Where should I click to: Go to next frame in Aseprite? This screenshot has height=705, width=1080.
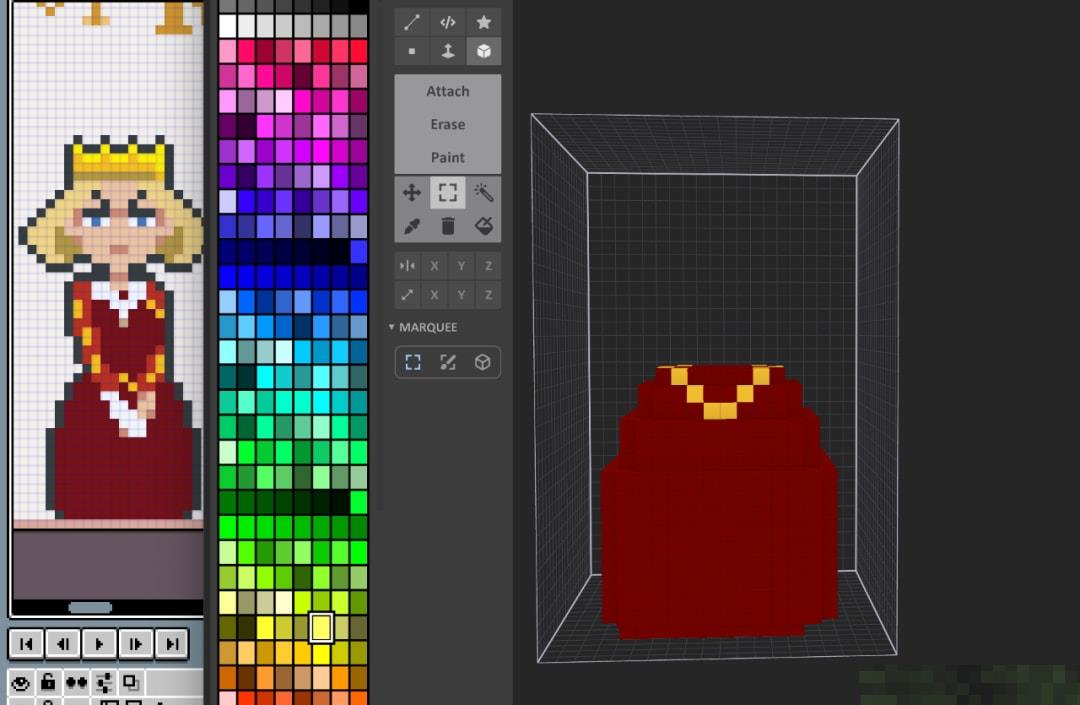tap(136, 644)
